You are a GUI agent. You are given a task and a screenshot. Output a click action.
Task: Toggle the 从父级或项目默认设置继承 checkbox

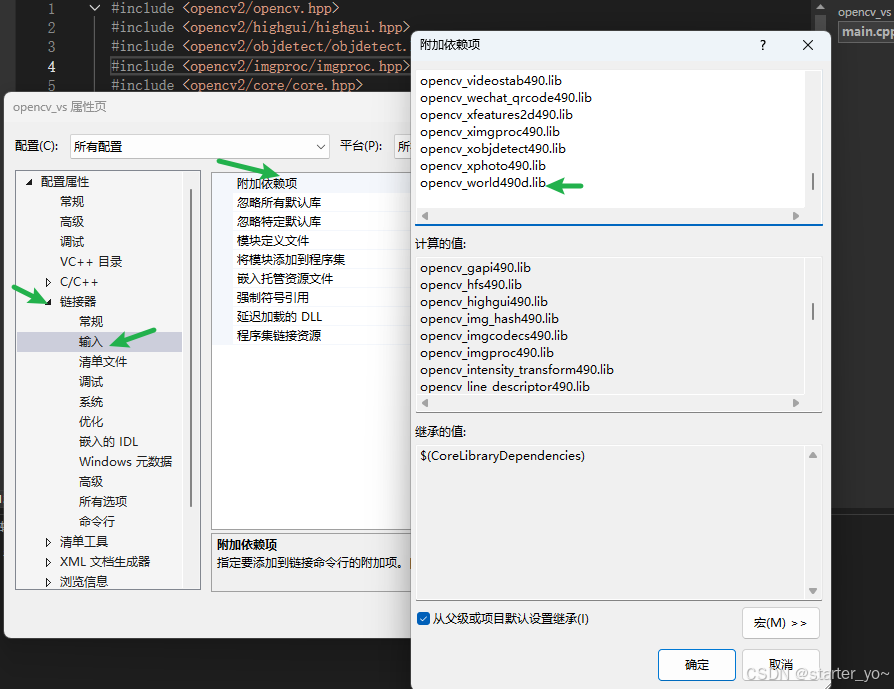tap(423, 618)
